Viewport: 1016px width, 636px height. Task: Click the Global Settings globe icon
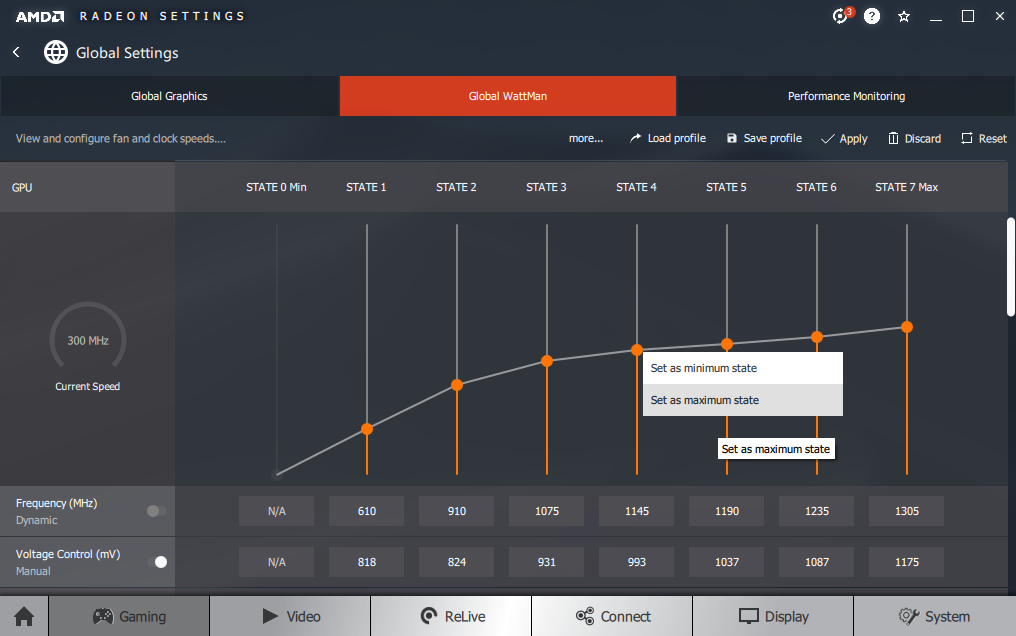[x=56, y=52]
